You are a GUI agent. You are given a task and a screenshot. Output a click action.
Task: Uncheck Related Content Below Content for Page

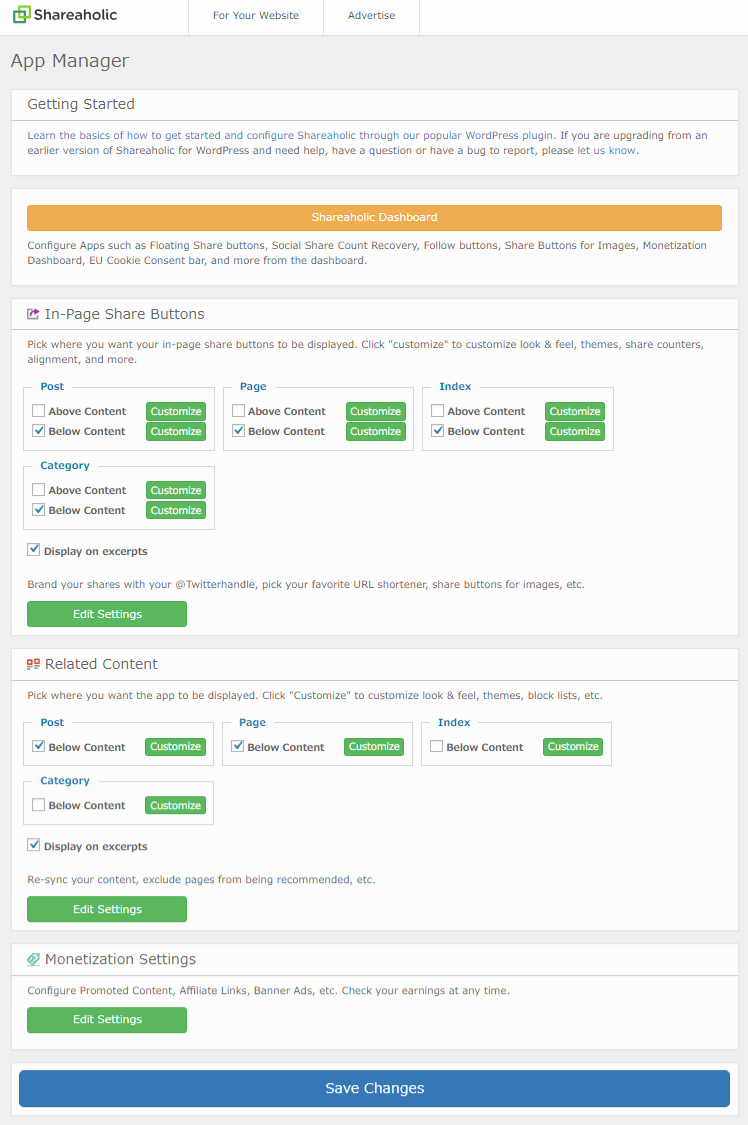[x=238, y=747]
